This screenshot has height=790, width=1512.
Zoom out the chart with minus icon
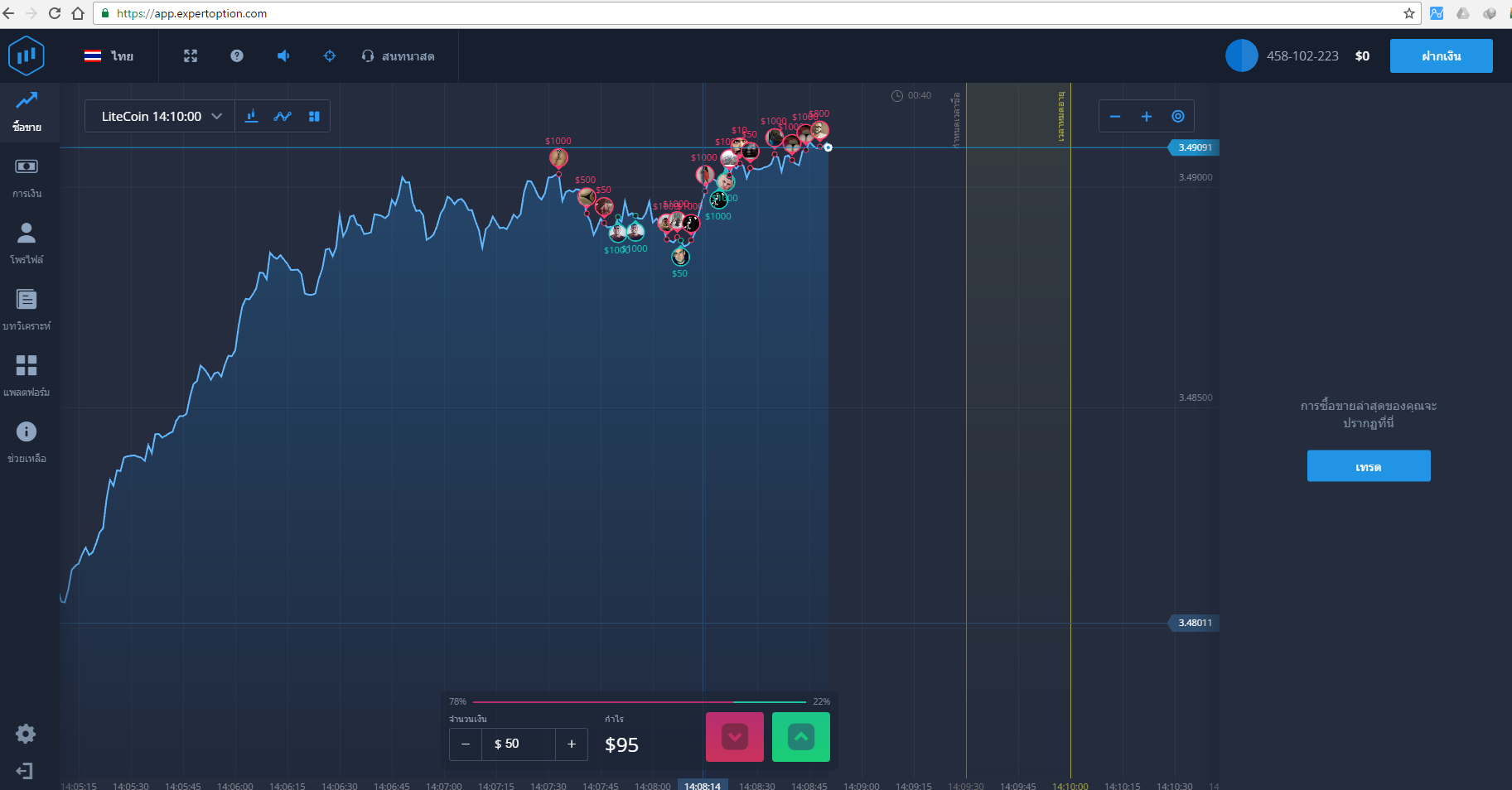1115,117
